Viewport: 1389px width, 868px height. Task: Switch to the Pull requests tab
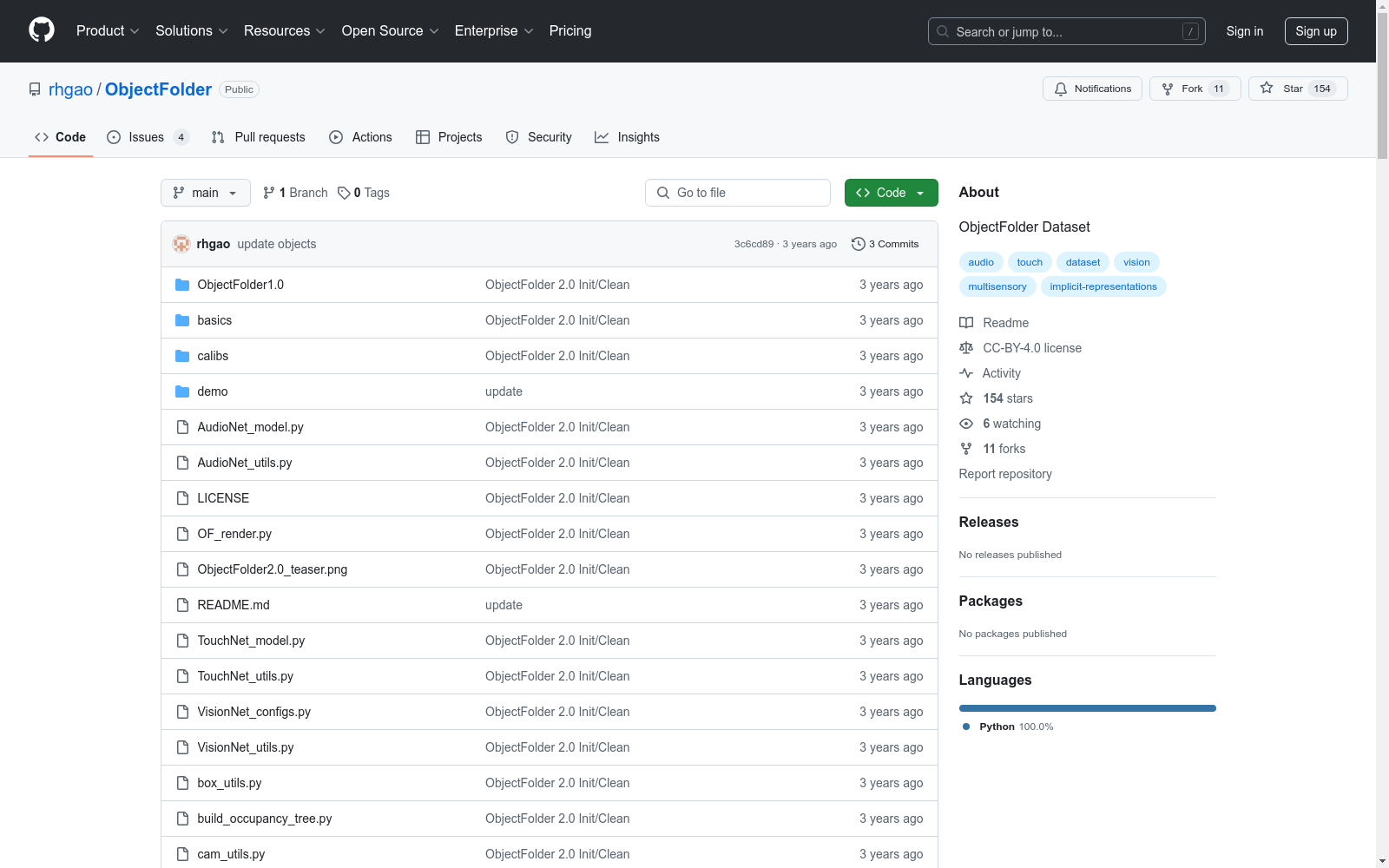click(x=259, y=137)
